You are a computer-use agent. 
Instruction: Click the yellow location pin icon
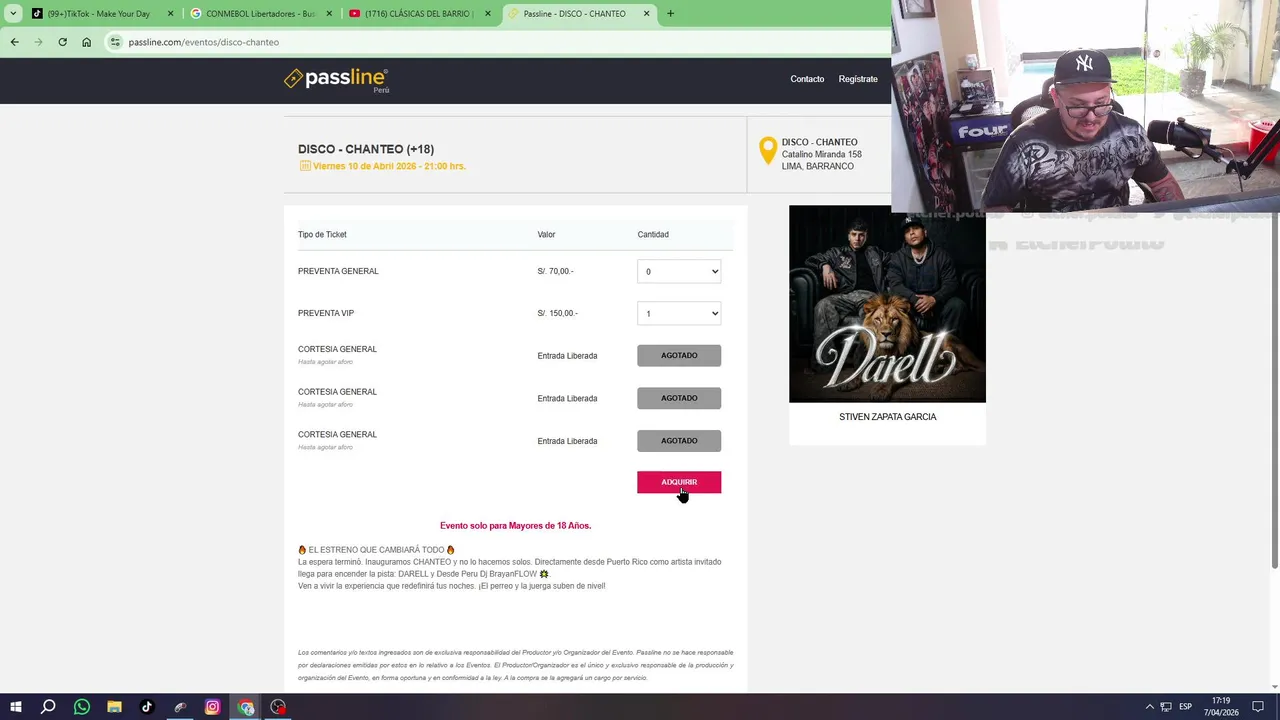tap(768, 150)
